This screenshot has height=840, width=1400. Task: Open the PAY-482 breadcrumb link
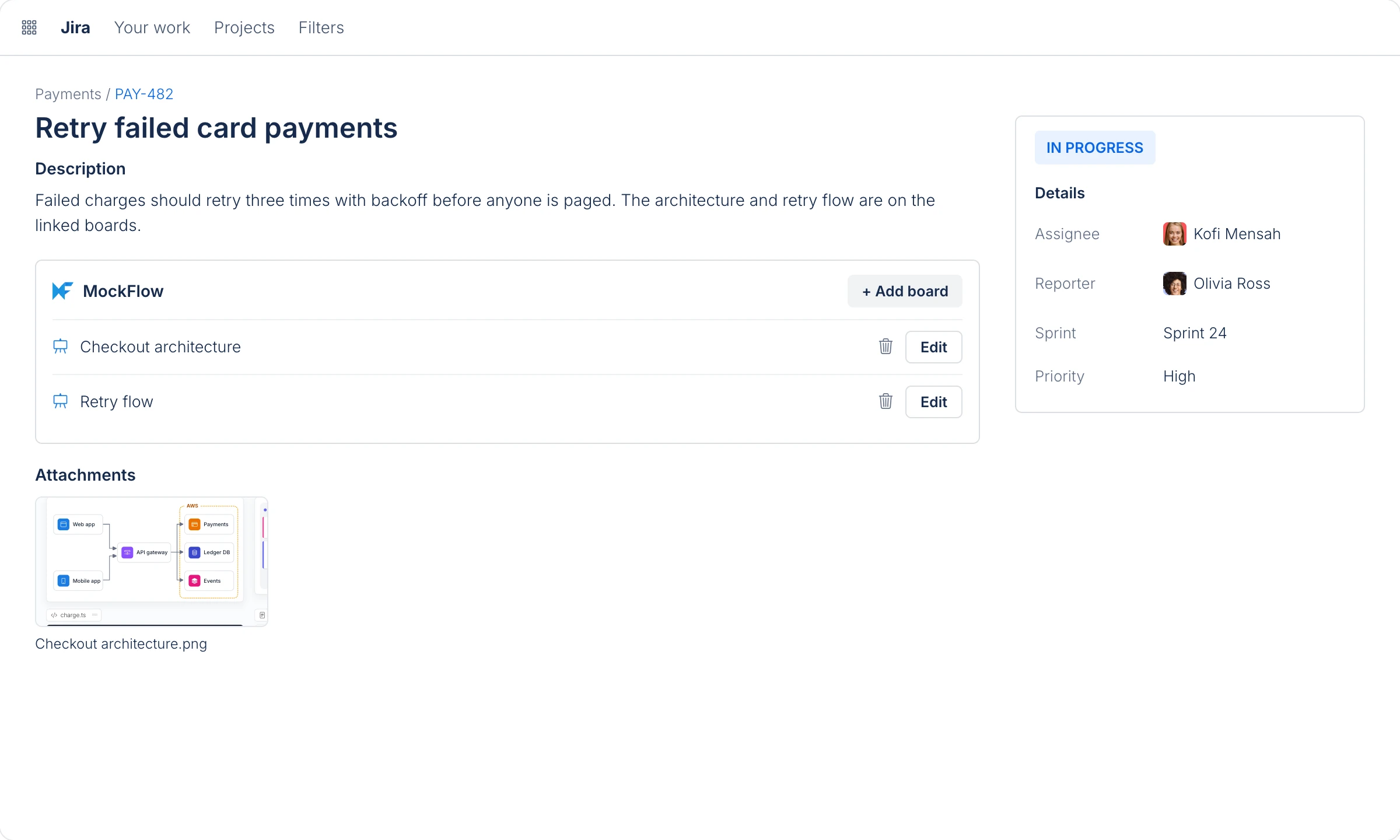(144, 94)
